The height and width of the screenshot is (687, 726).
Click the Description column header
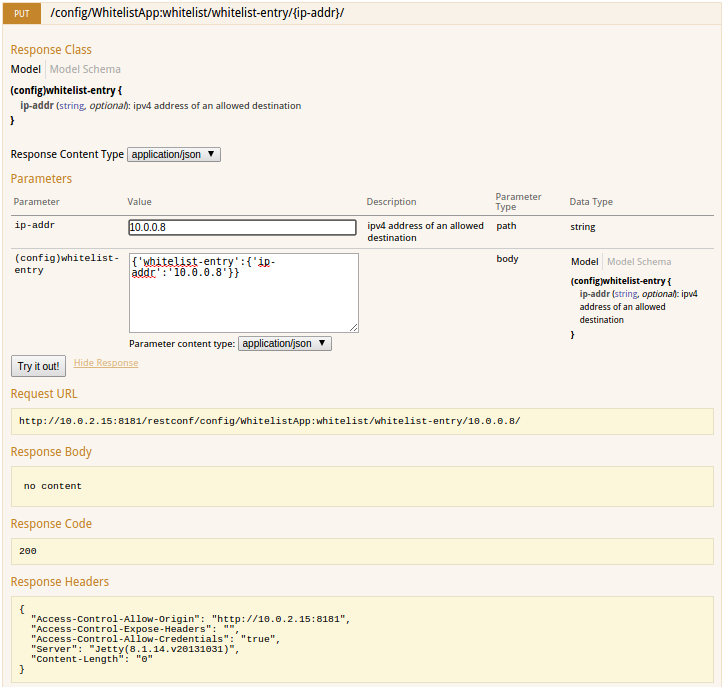391,202
